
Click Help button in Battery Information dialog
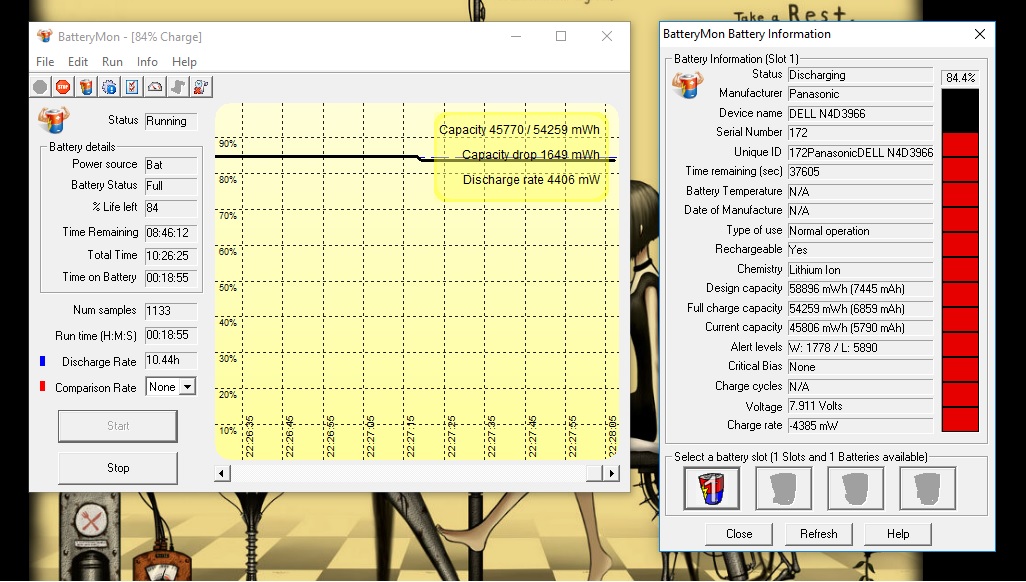pos(898,534)
